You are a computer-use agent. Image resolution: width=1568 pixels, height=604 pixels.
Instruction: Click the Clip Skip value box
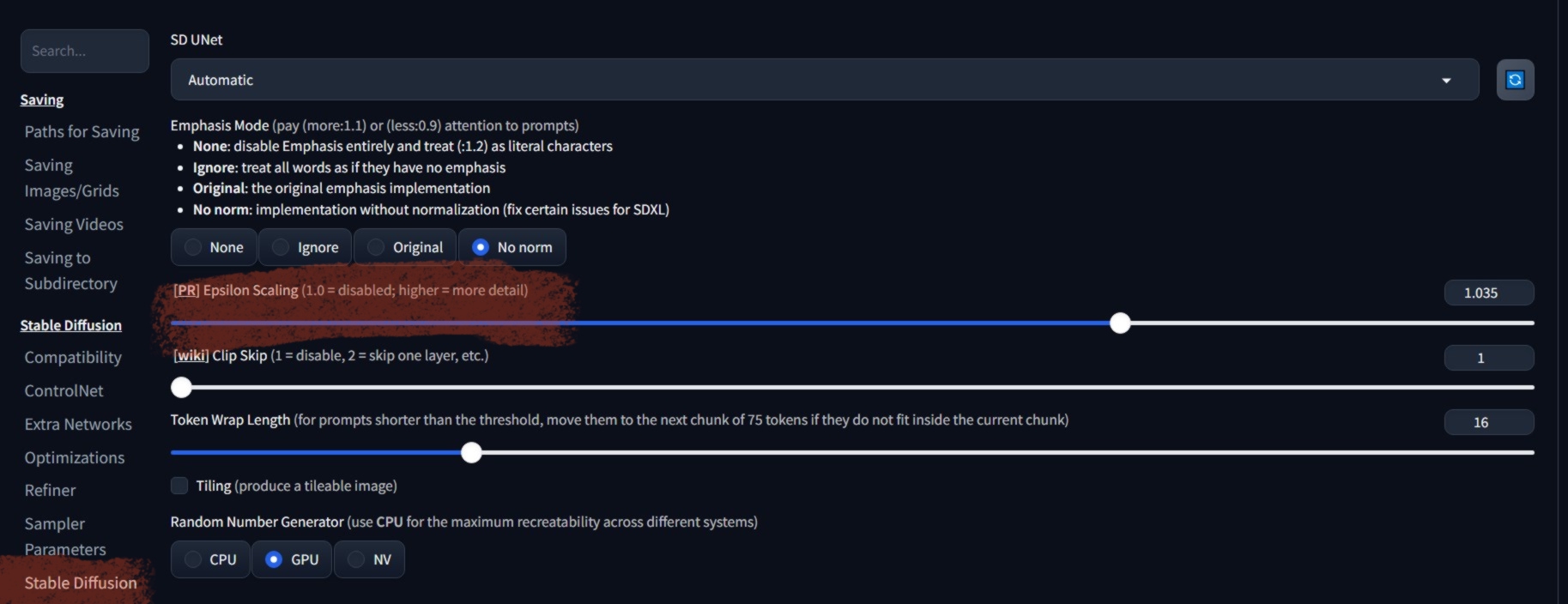(1488, 358)
